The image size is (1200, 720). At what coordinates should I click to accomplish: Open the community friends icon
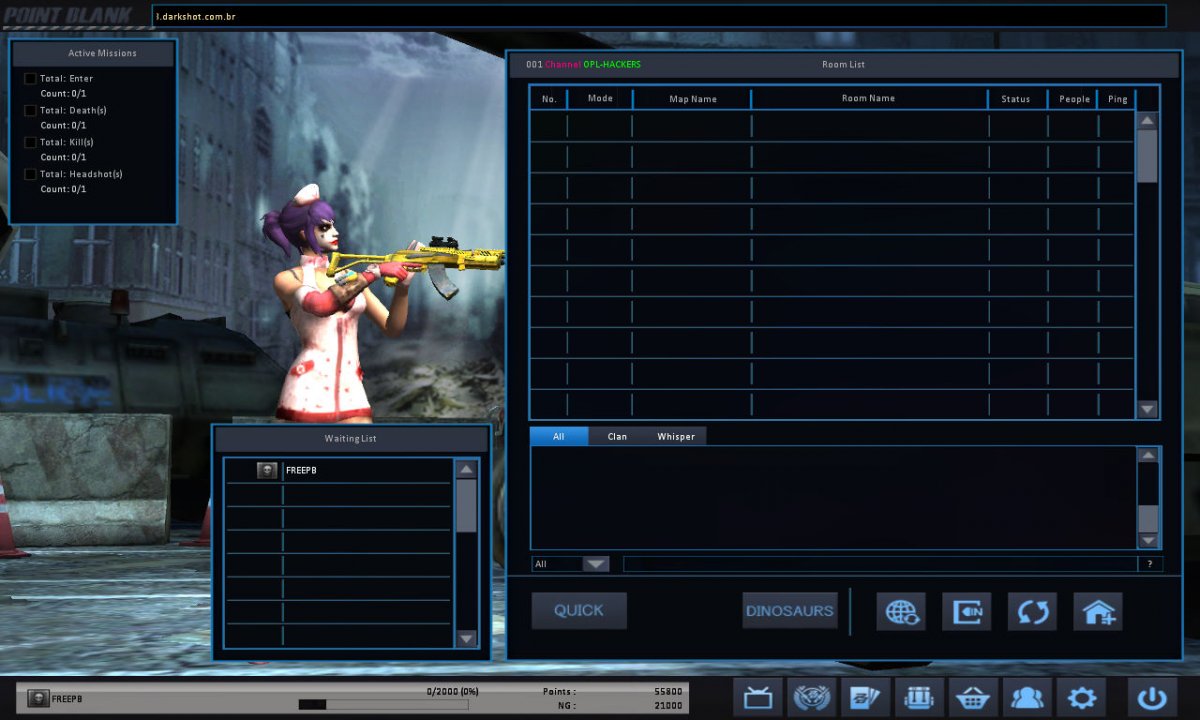click(x=1028, y=696)
